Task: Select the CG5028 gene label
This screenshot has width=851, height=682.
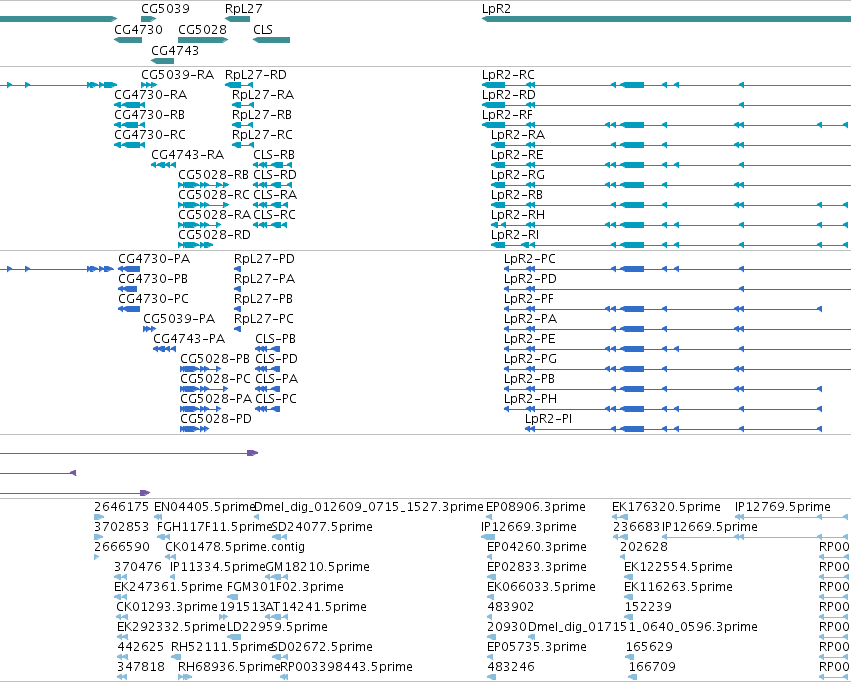Action: (202, 29)
